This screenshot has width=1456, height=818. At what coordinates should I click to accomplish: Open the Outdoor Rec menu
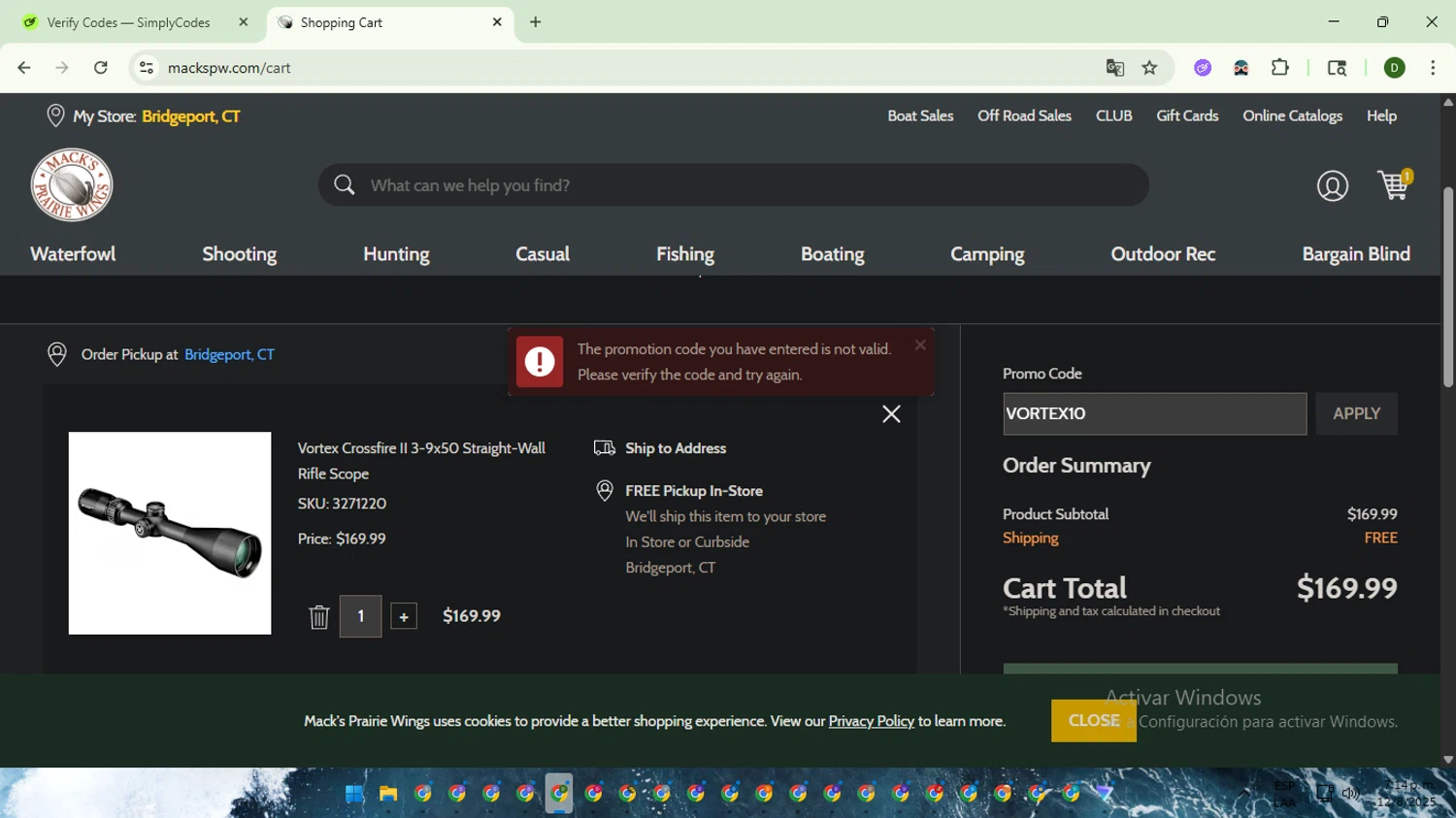point(1163,254)
